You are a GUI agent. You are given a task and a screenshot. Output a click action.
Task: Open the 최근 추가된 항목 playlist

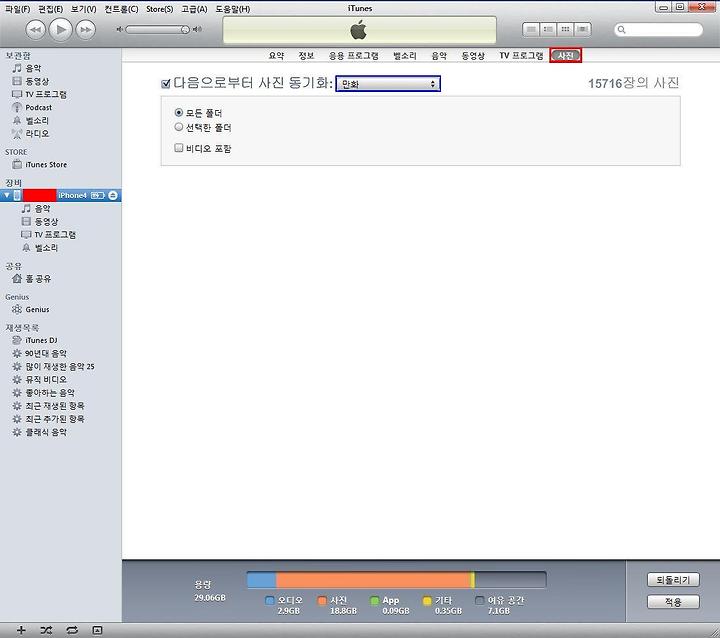click(x=55, y=419)
